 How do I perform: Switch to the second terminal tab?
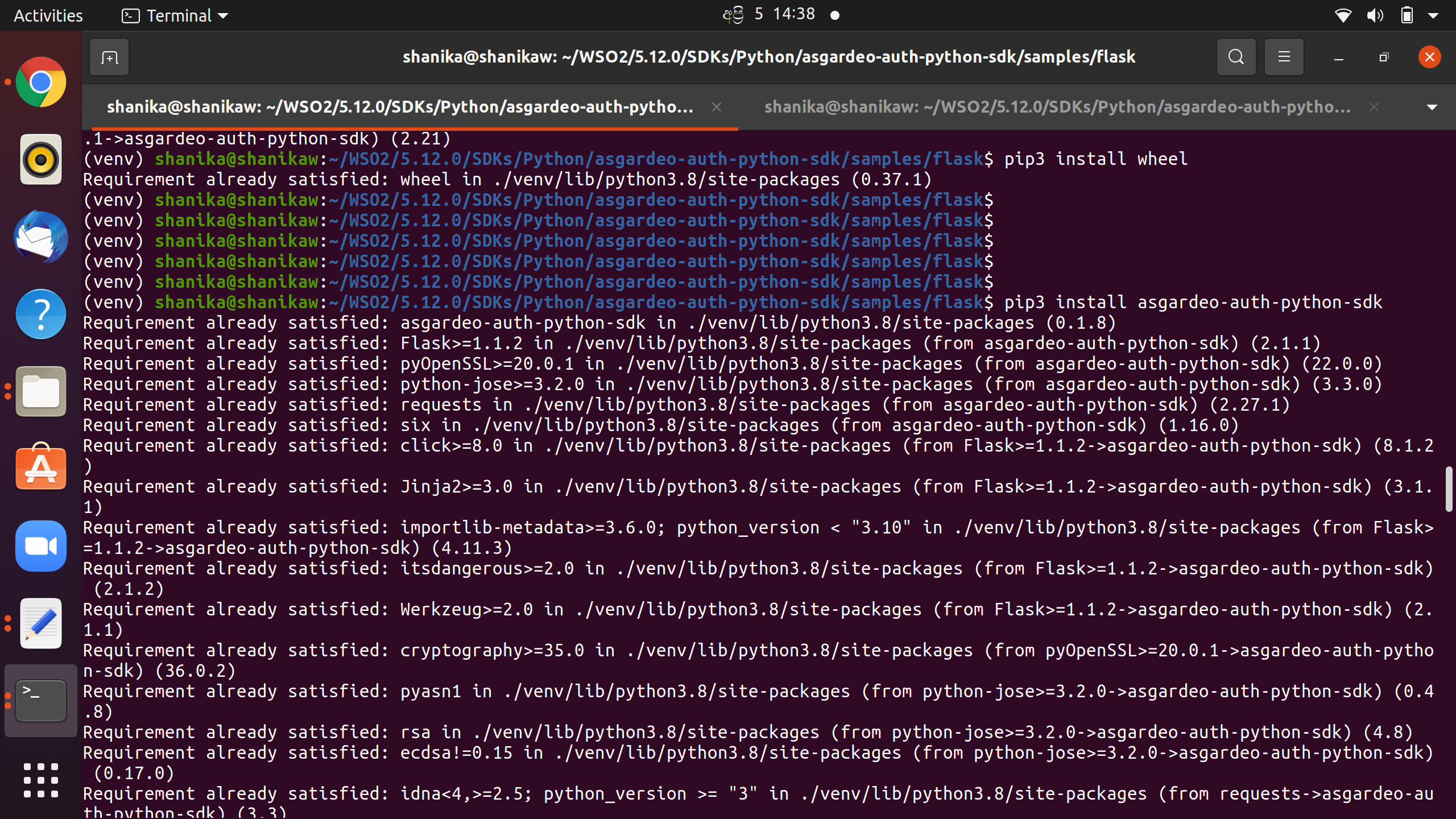coord(1057,107)
